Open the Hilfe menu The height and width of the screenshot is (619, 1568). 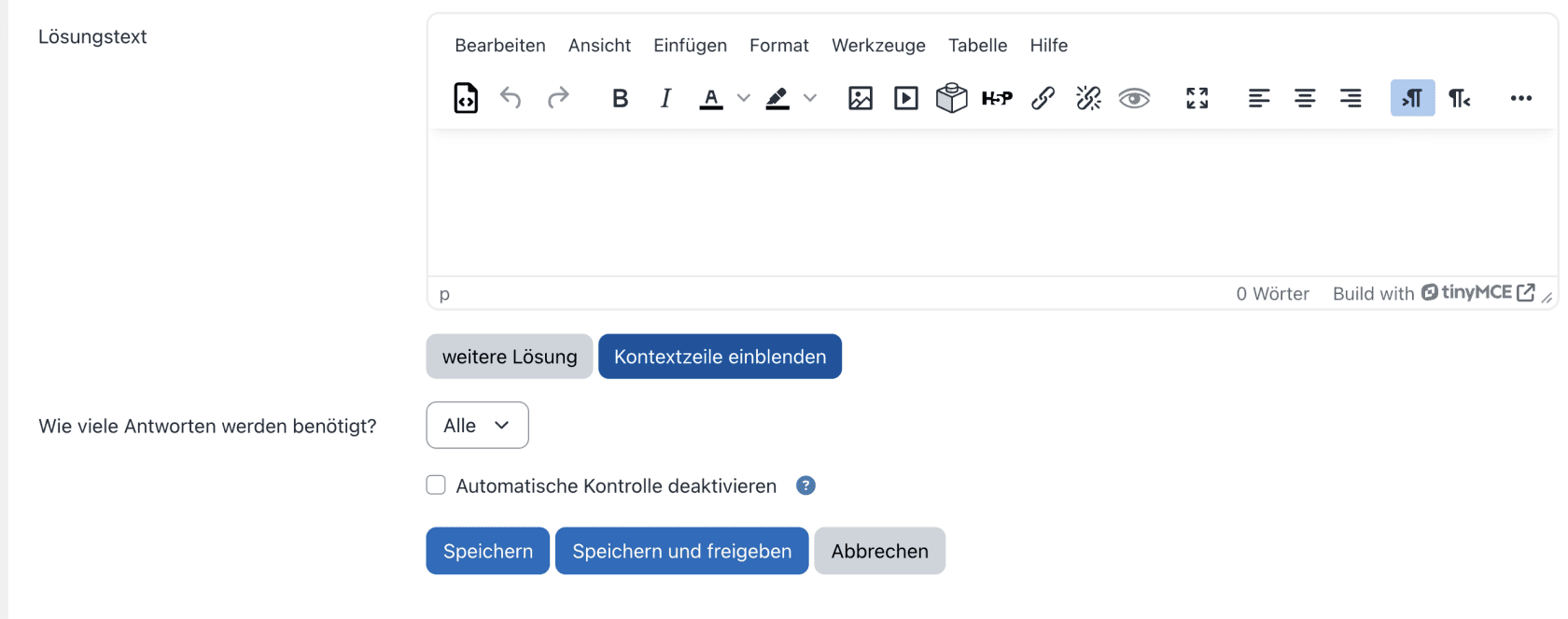[x=1049, y=45]
